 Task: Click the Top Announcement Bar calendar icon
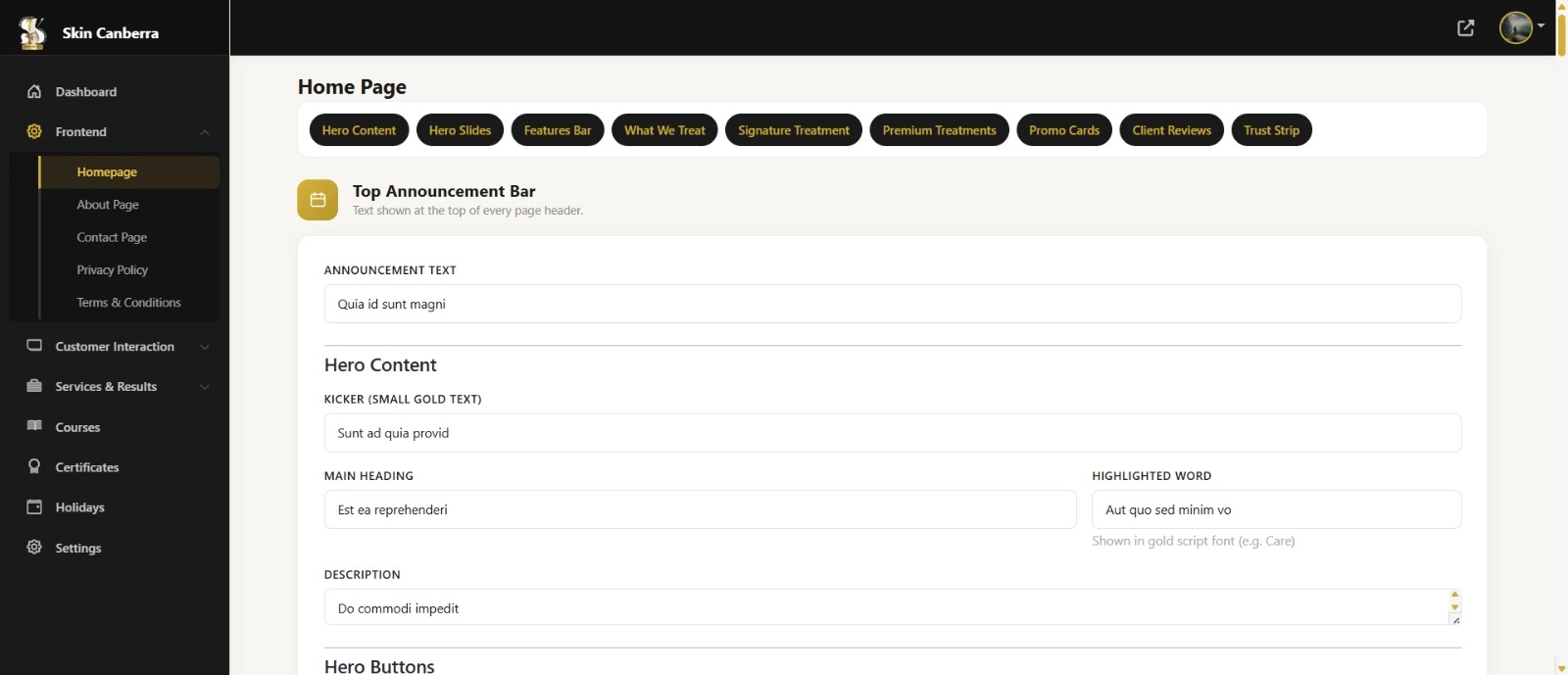(x=318, y=200)
